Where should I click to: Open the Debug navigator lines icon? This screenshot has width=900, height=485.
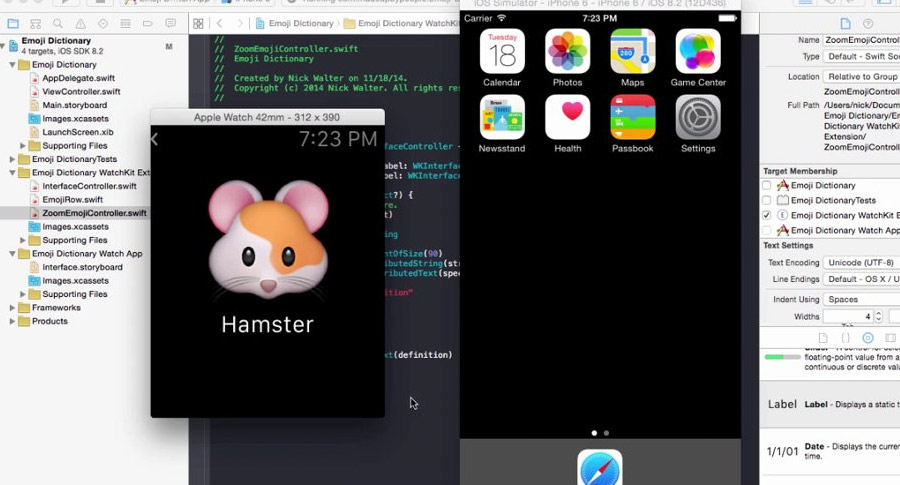click(x=125, y=24)
